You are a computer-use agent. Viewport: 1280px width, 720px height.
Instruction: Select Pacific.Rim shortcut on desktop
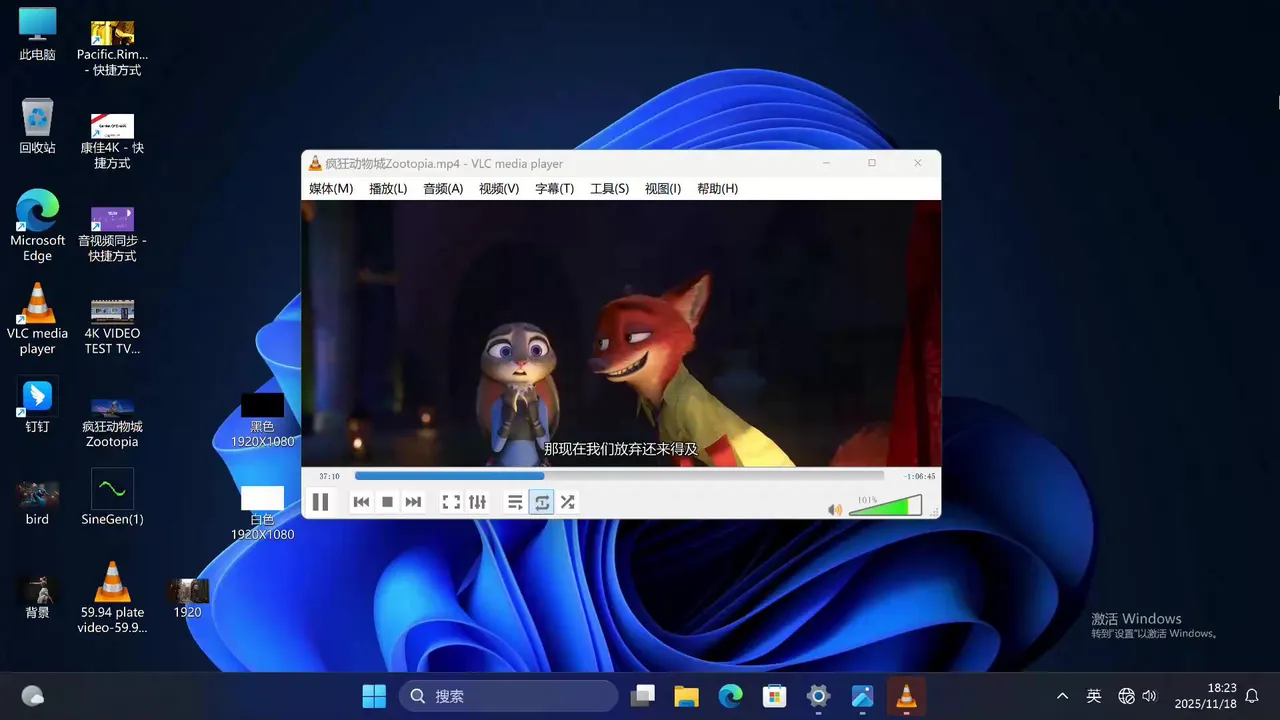pyautogui.click(x=112, y=48)
